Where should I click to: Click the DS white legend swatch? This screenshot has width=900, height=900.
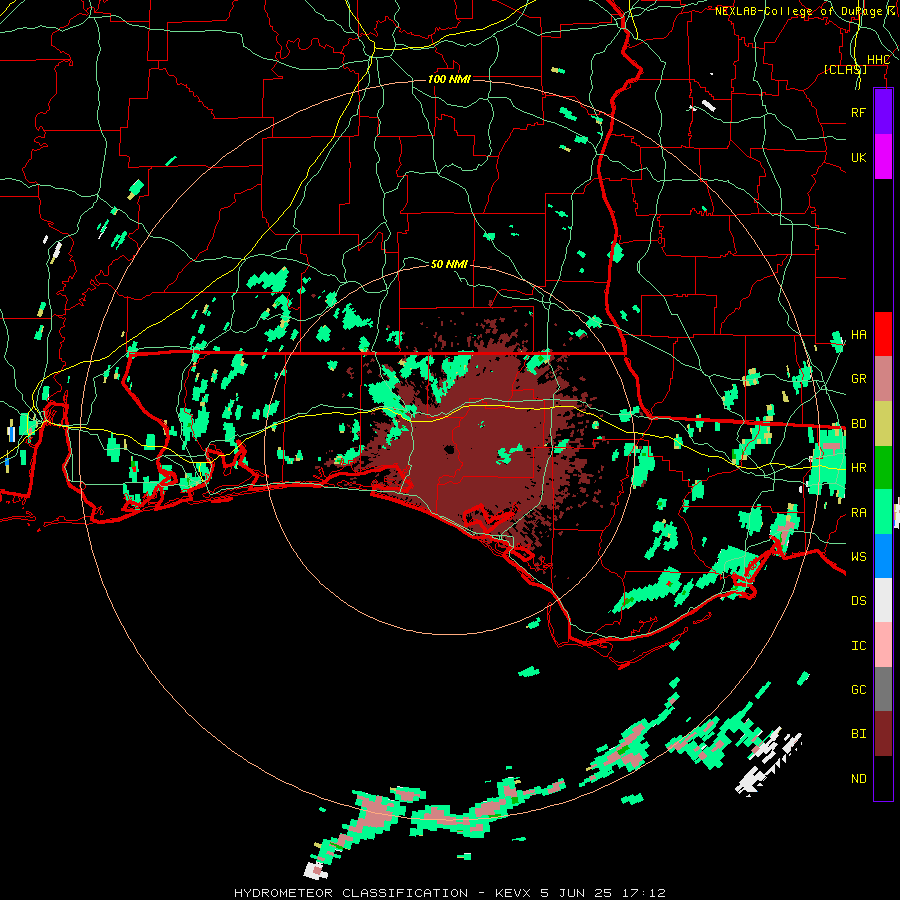[x=883, y=600]
